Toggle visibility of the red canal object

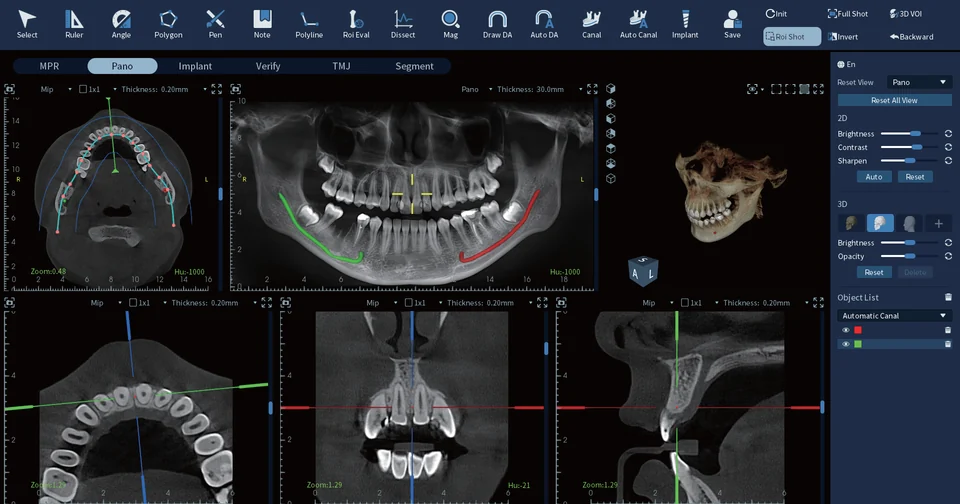pos(846,330)
